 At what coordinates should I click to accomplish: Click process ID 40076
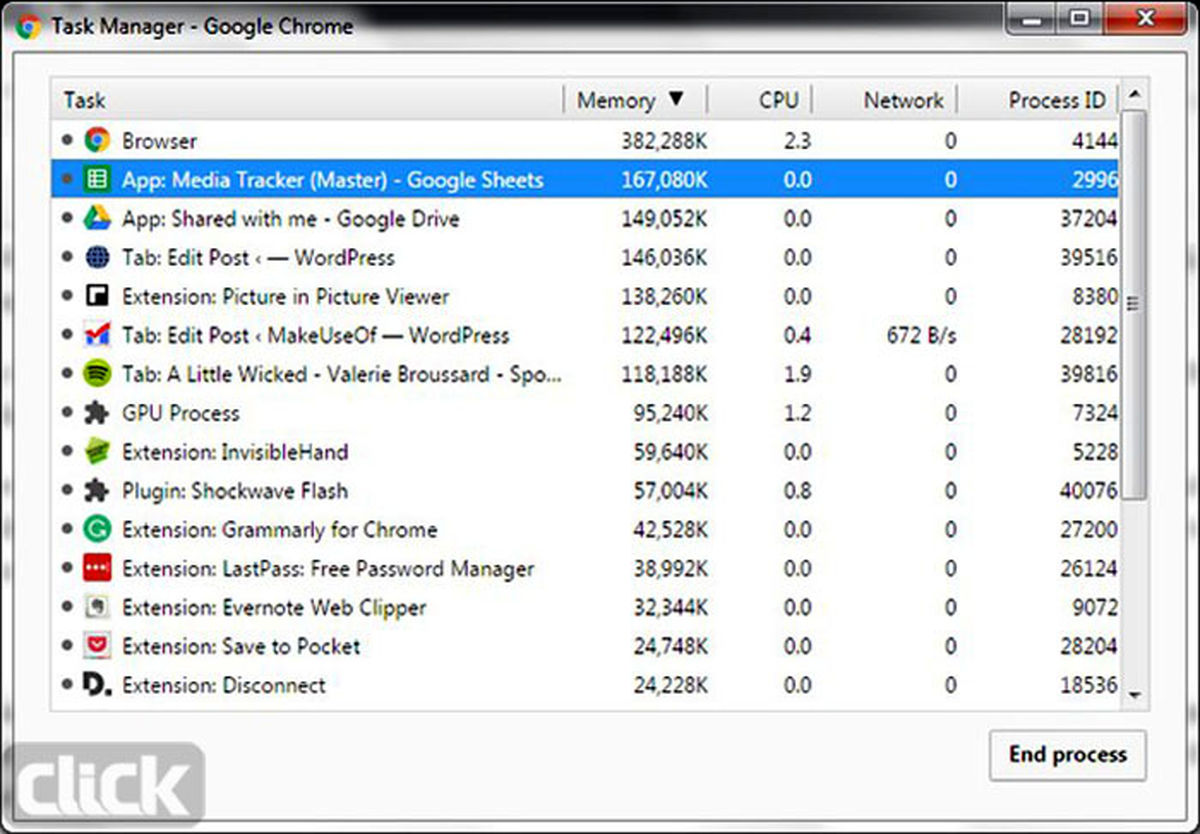click(x=1088, y=491)
